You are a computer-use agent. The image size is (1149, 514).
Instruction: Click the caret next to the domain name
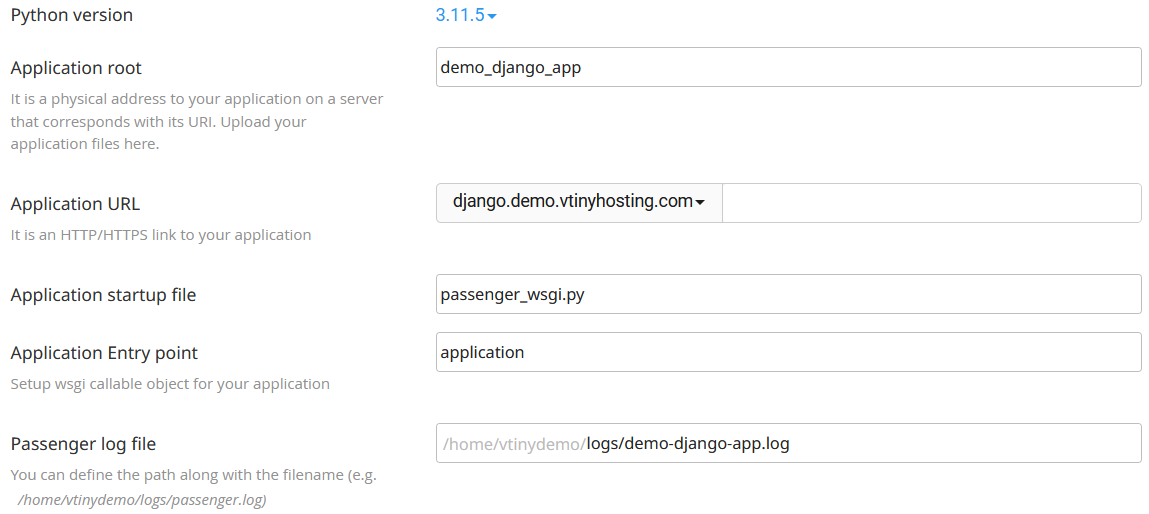point(700,203)
